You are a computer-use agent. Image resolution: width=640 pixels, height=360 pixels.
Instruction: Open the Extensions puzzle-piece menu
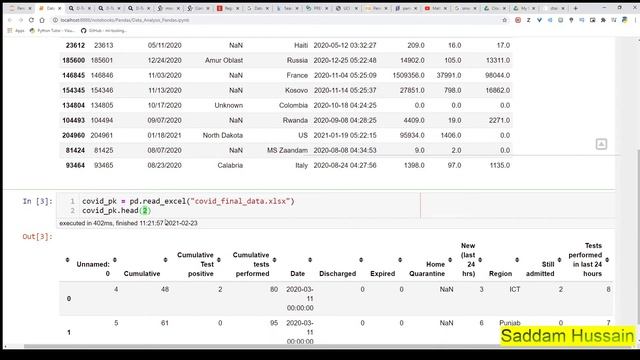(603, 20)
